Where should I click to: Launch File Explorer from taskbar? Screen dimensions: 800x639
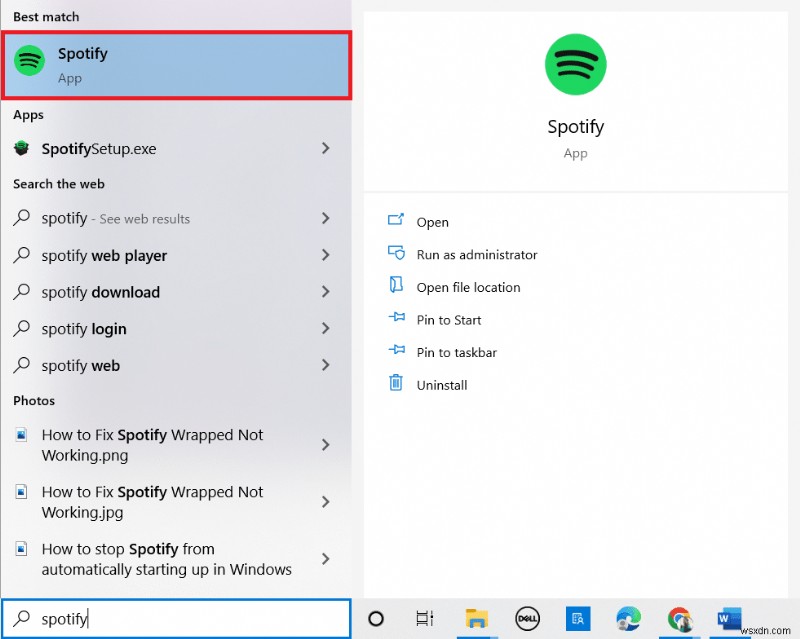(x=477, y=619)
